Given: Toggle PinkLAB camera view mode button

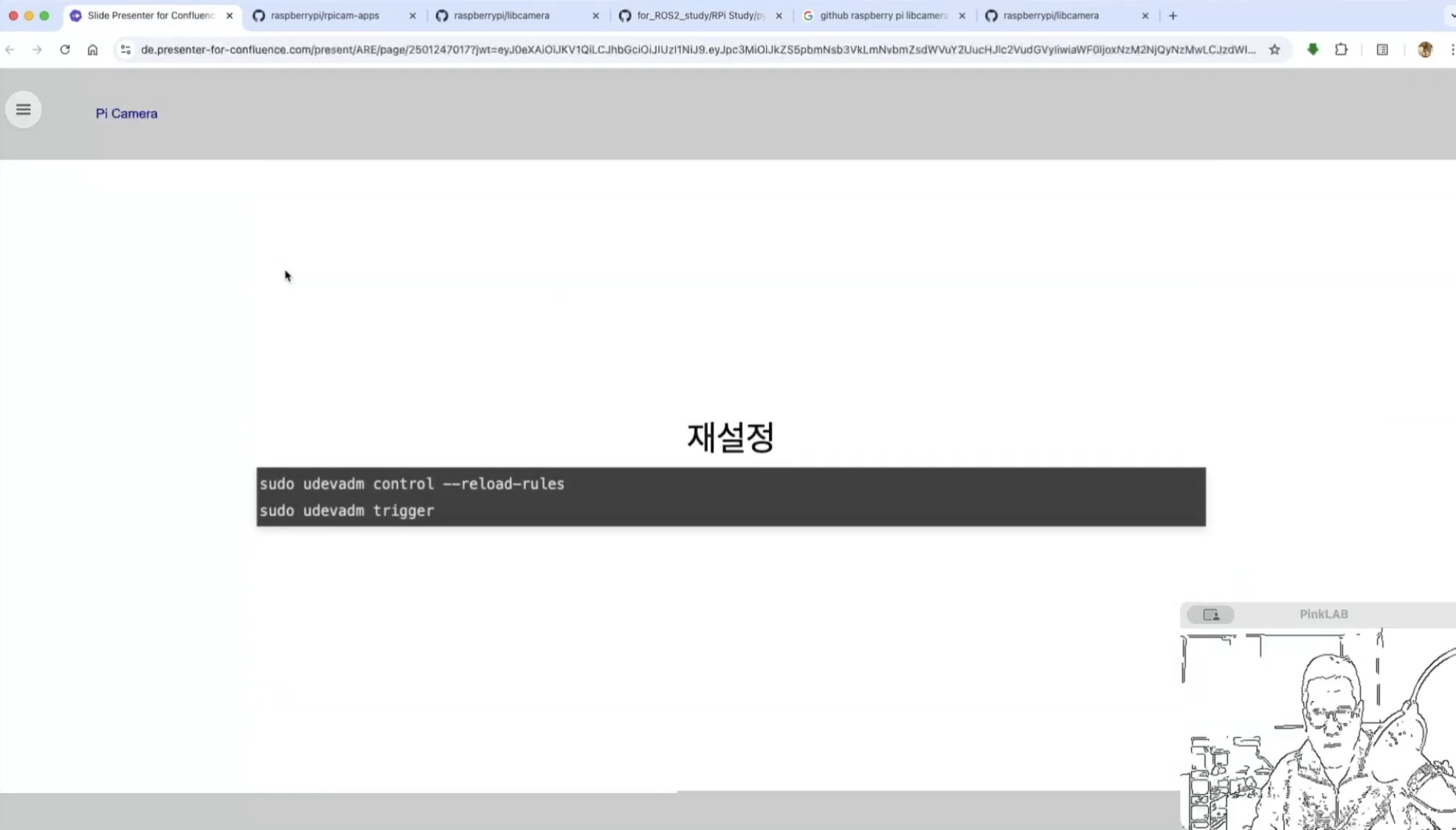Looking at the screenshot, I should click(x=1210, y=615).
